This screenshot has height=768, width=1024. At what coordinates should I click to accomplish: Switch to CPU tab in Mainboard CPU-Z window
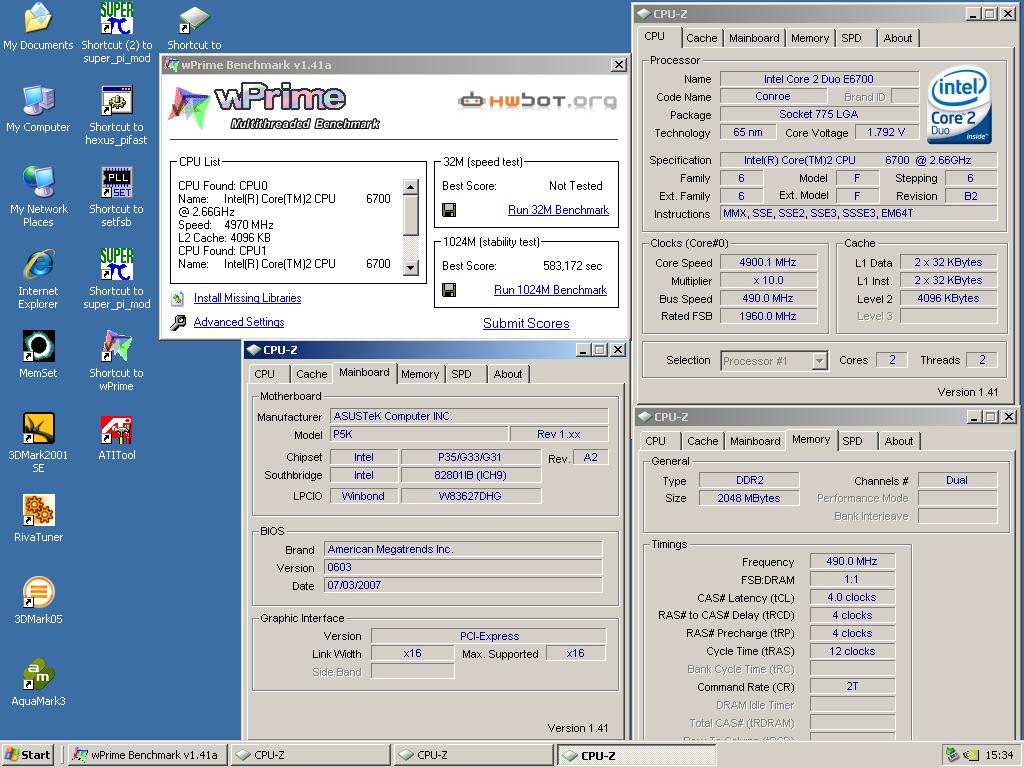tap(264, 374)
